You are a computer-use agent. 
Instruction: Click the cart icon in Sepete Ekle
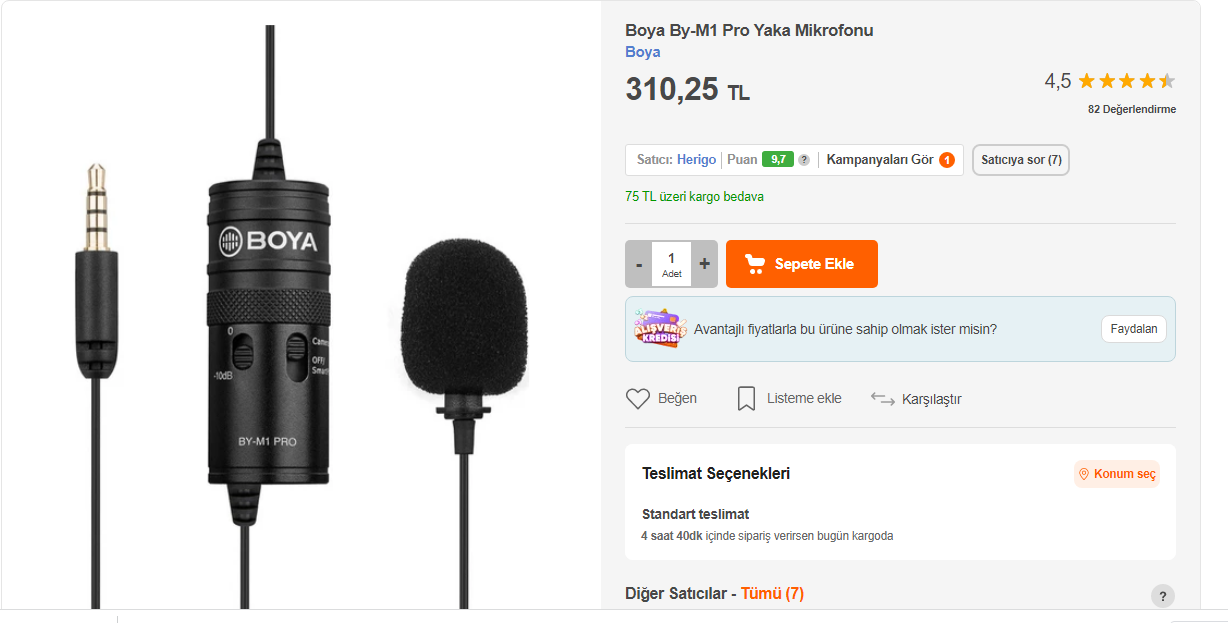(757, 264)
